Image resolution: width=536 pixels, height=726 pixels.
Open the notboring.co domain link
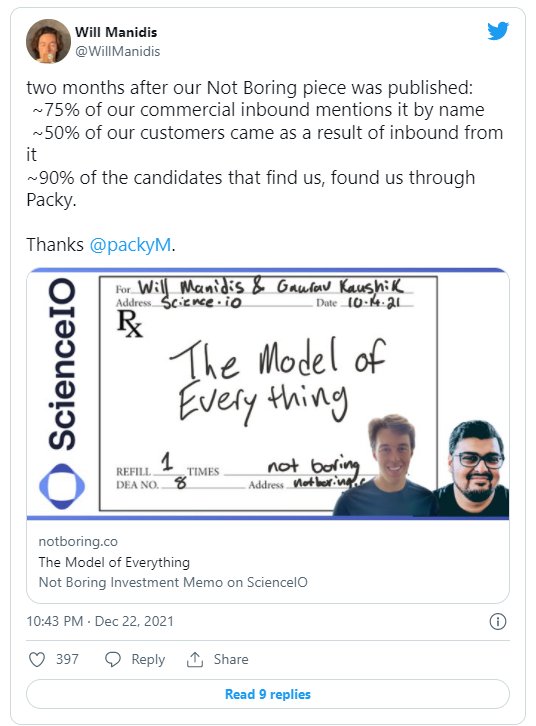(78, 541)
